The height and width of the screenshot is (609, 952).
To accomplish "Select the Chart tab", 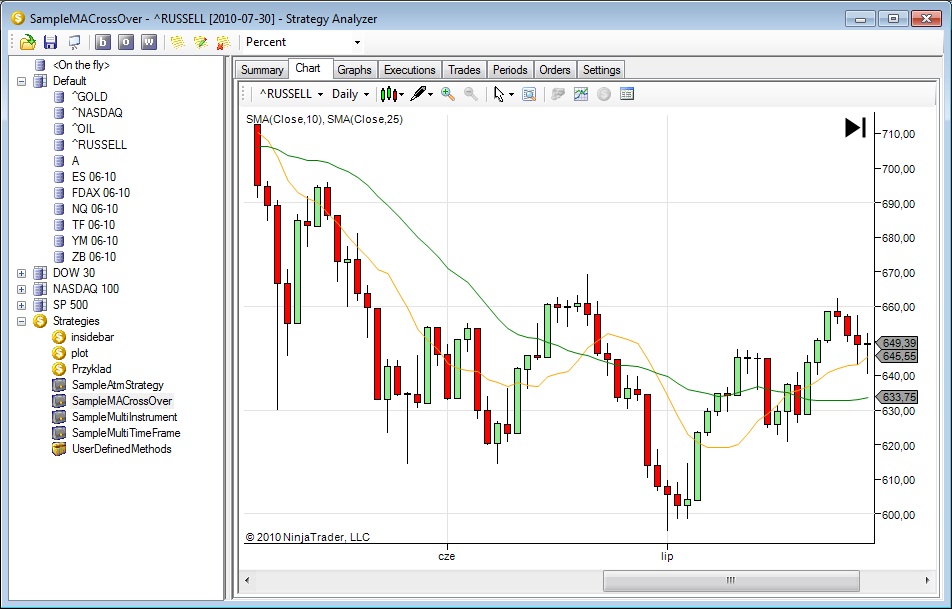I will [308, 68].
